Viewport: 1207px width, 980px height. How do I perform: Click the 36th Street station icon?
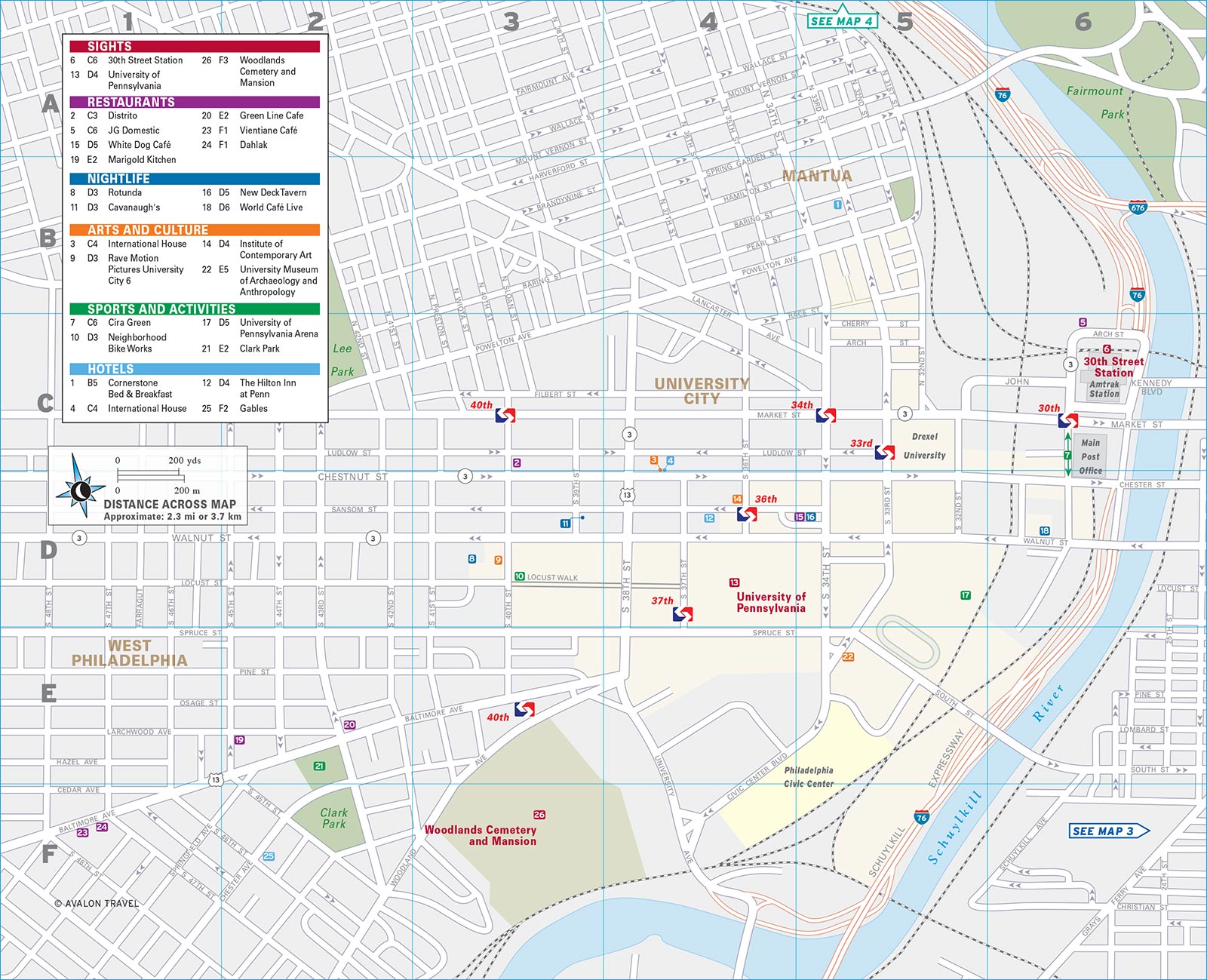click(x=747, y=514)
